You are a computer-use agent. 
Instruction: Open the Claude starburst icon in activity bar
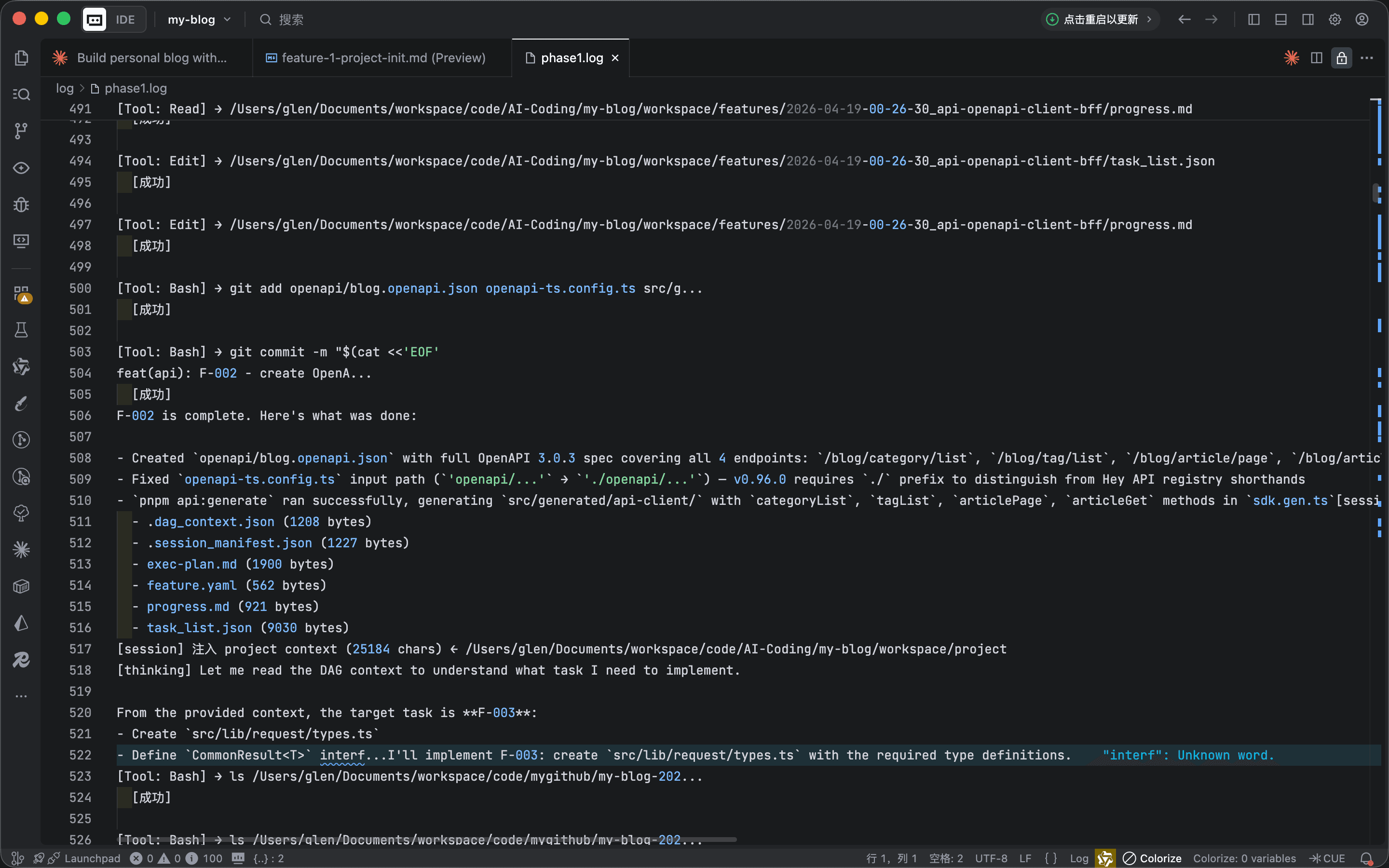pyautogui.click(x=21, y=550)
